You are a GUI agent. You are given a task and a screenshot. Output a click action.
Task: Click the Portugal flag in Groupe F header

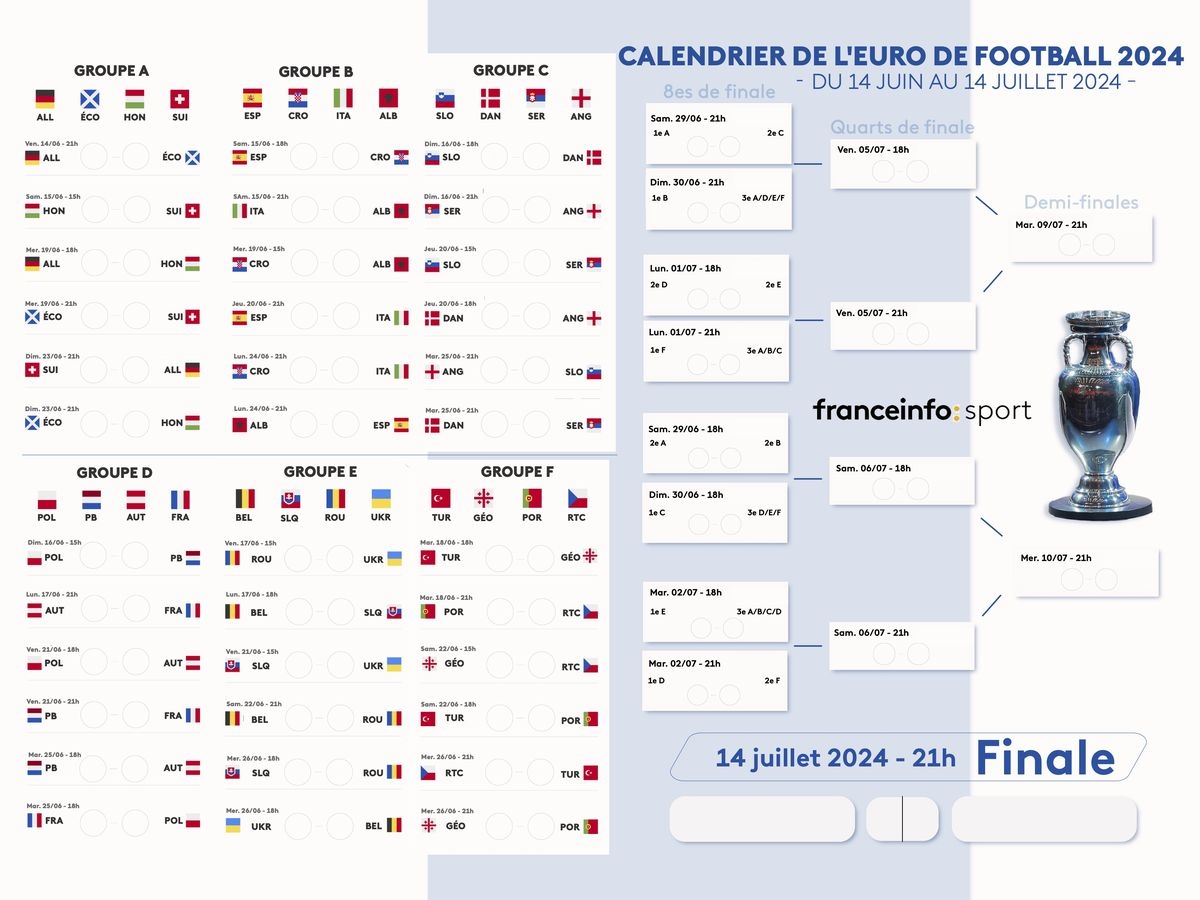(x=532, y=498)
